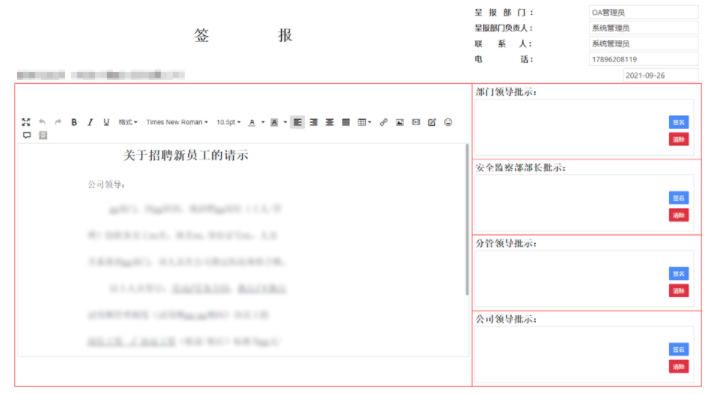
Task: Open the 10.5pt font size dropdown
Action: point(228,122)
